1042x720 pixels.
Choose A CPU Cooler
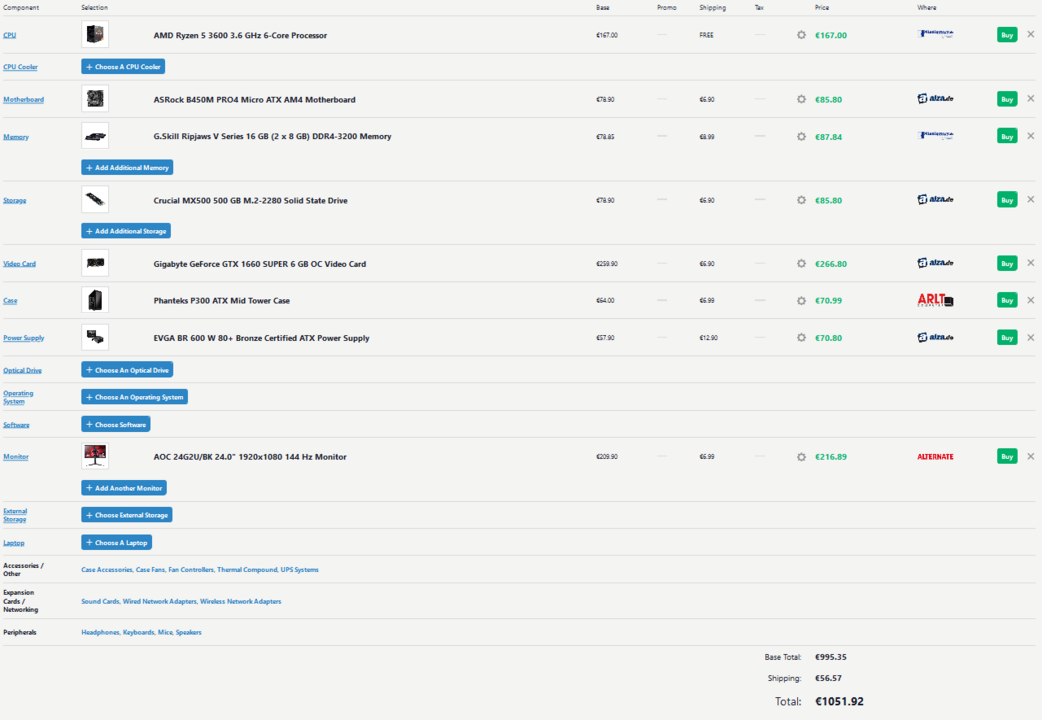click(123, 66)
